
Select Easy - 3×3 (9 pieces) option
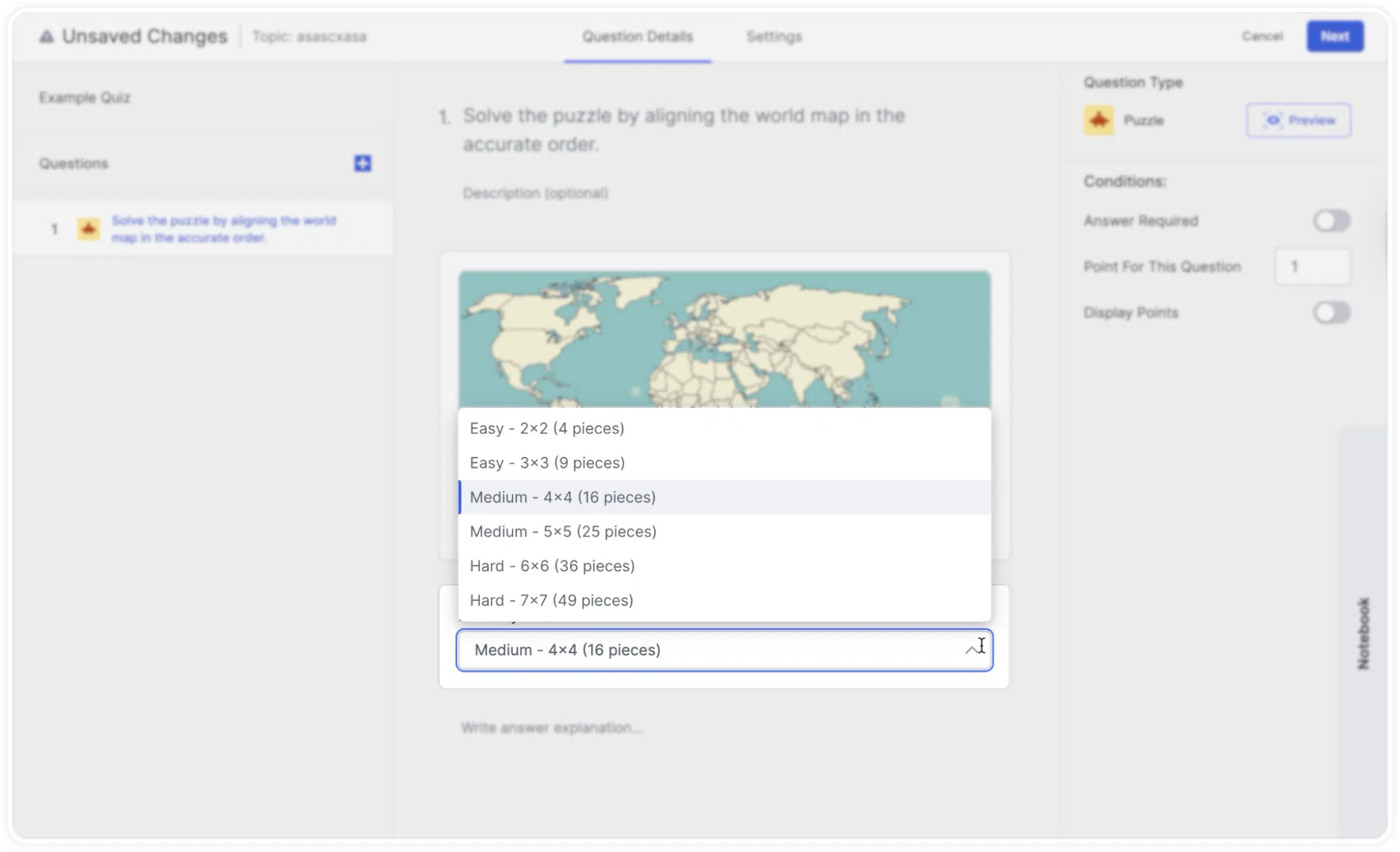click(724, 462)
